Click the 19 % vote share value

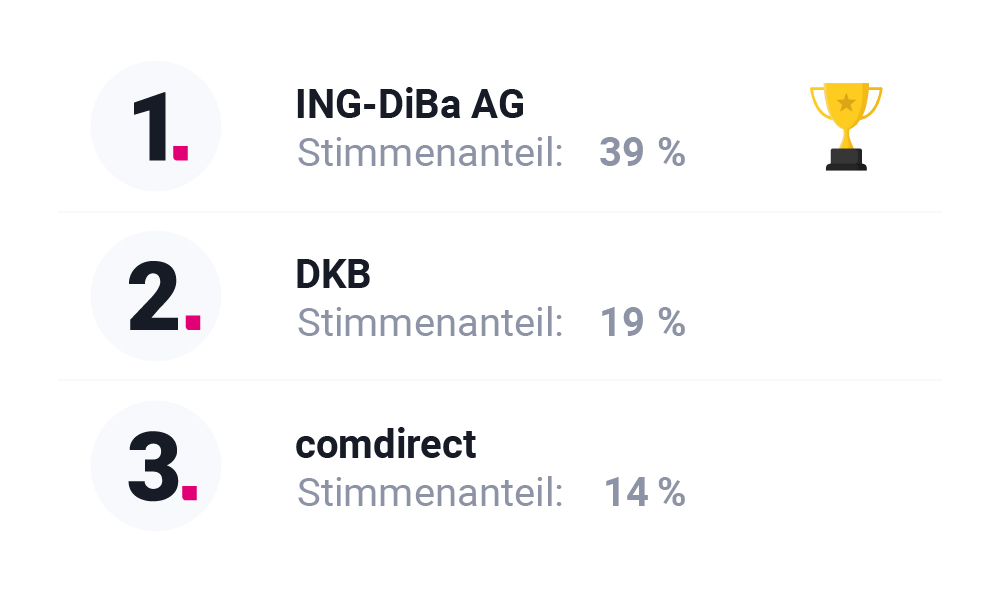(x=643, y=322)
